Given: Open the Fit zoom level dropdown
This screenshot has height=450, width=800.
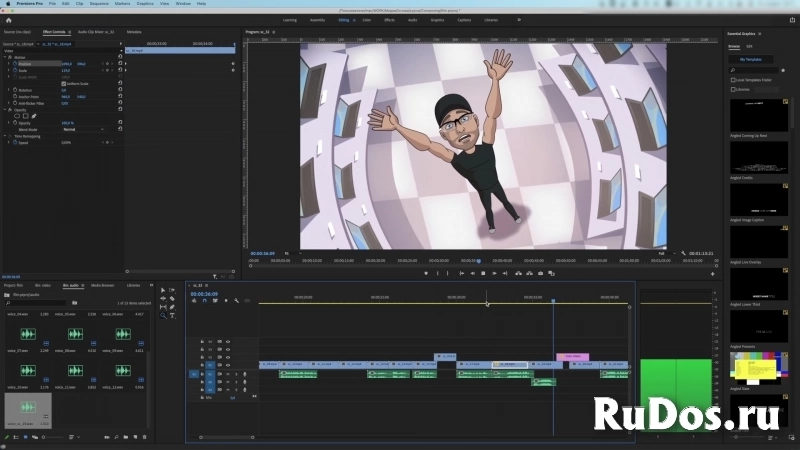Looking at the screenshot, I should (x=292, y=254).
